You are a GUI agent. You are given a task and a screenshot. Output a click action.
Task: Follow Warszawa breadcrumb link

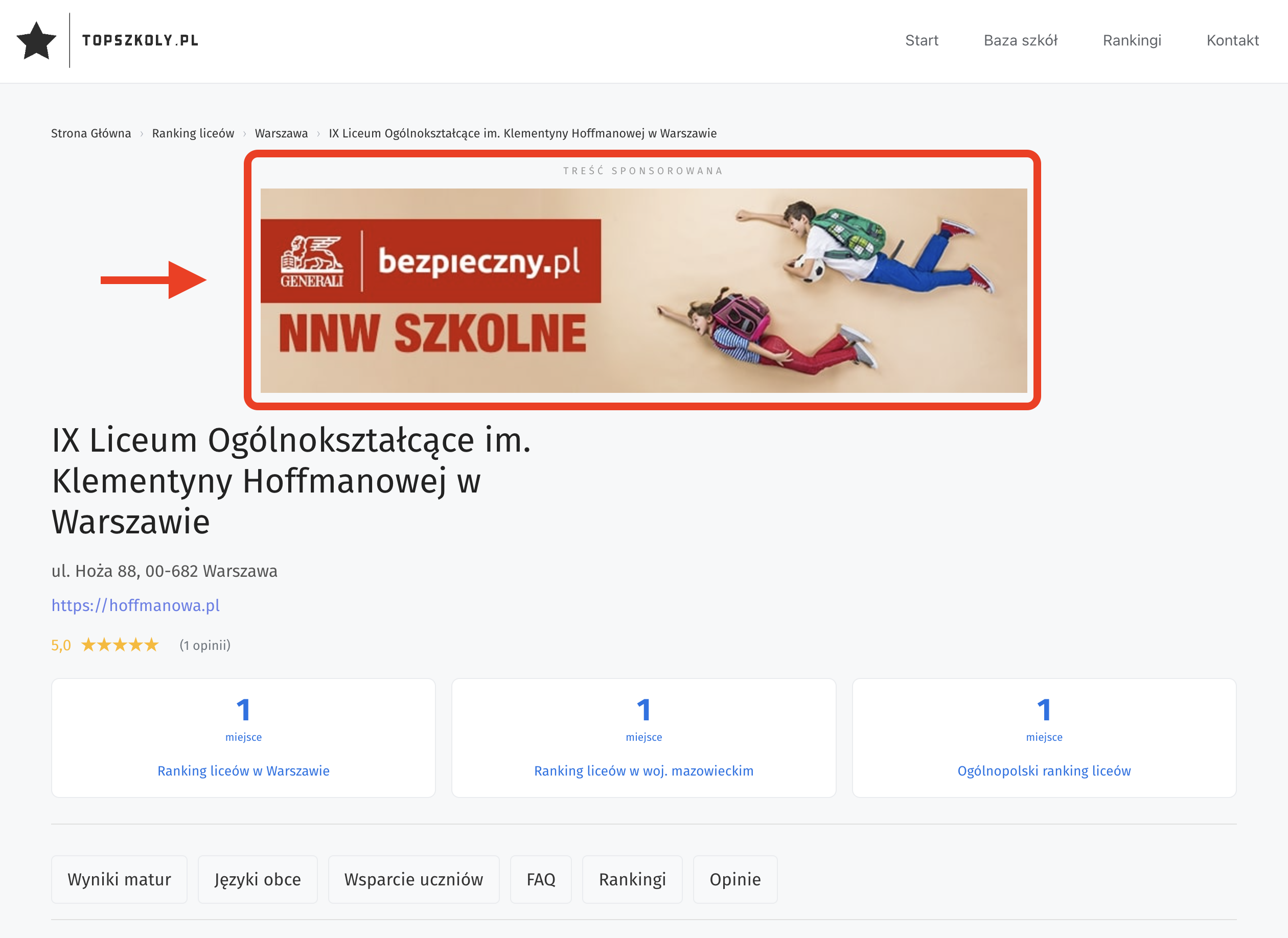[281, 133]
